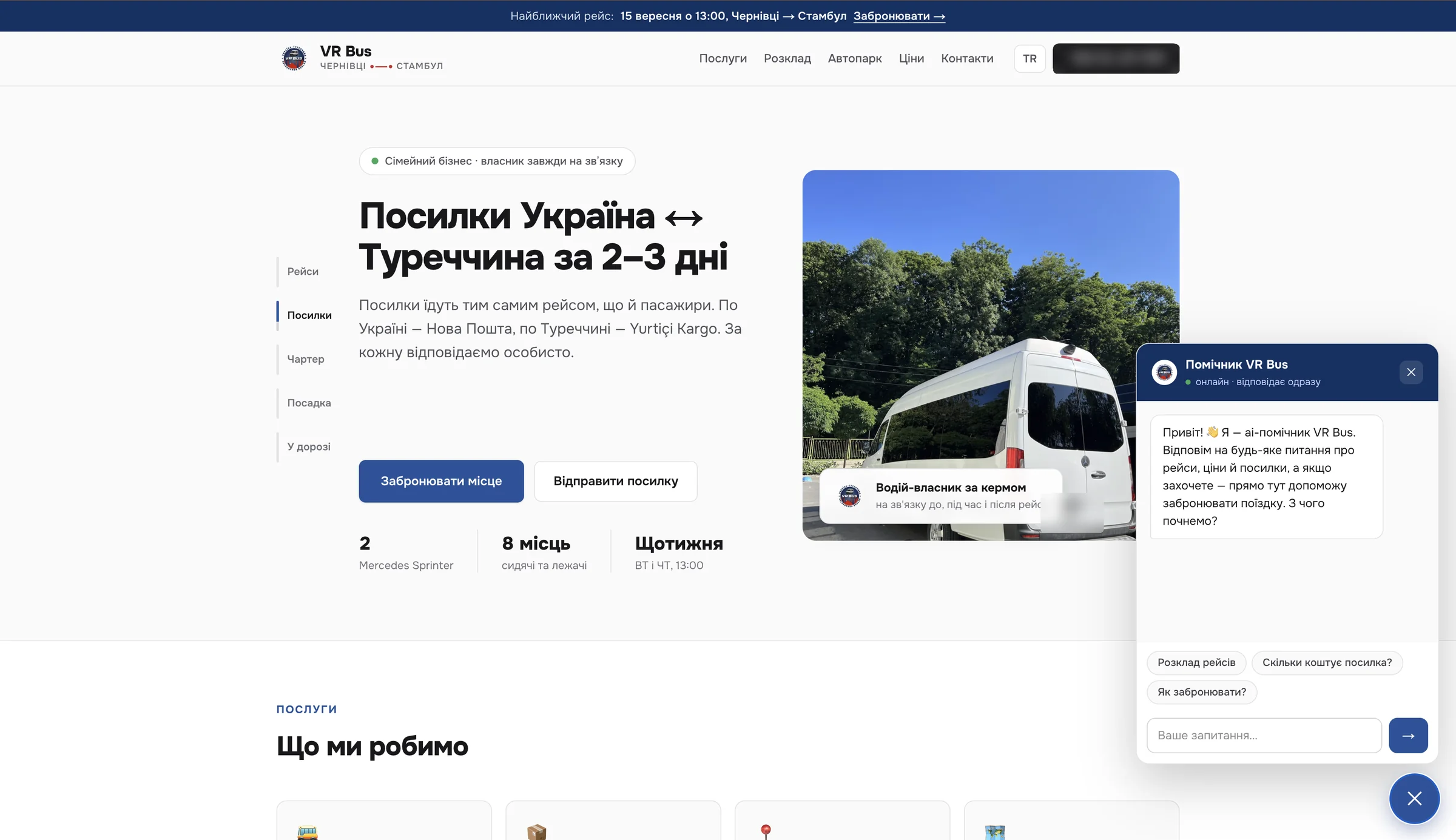Click the ЧЕРНІВЦІ — СТАМБУЛ route tagline
Image resolution: width=1456 pixels, height=840 pixels.
381,66
